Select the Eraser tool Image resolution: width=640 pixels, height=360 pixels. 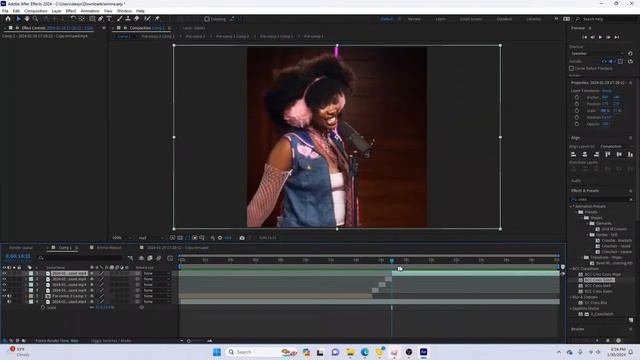[137, 19]
